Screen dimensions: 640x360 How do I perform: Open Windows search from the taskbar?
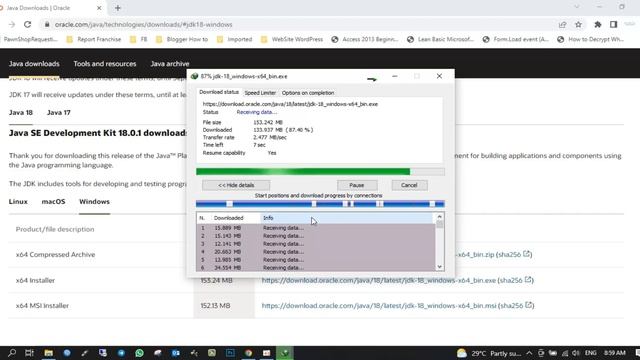pos(12,353)
